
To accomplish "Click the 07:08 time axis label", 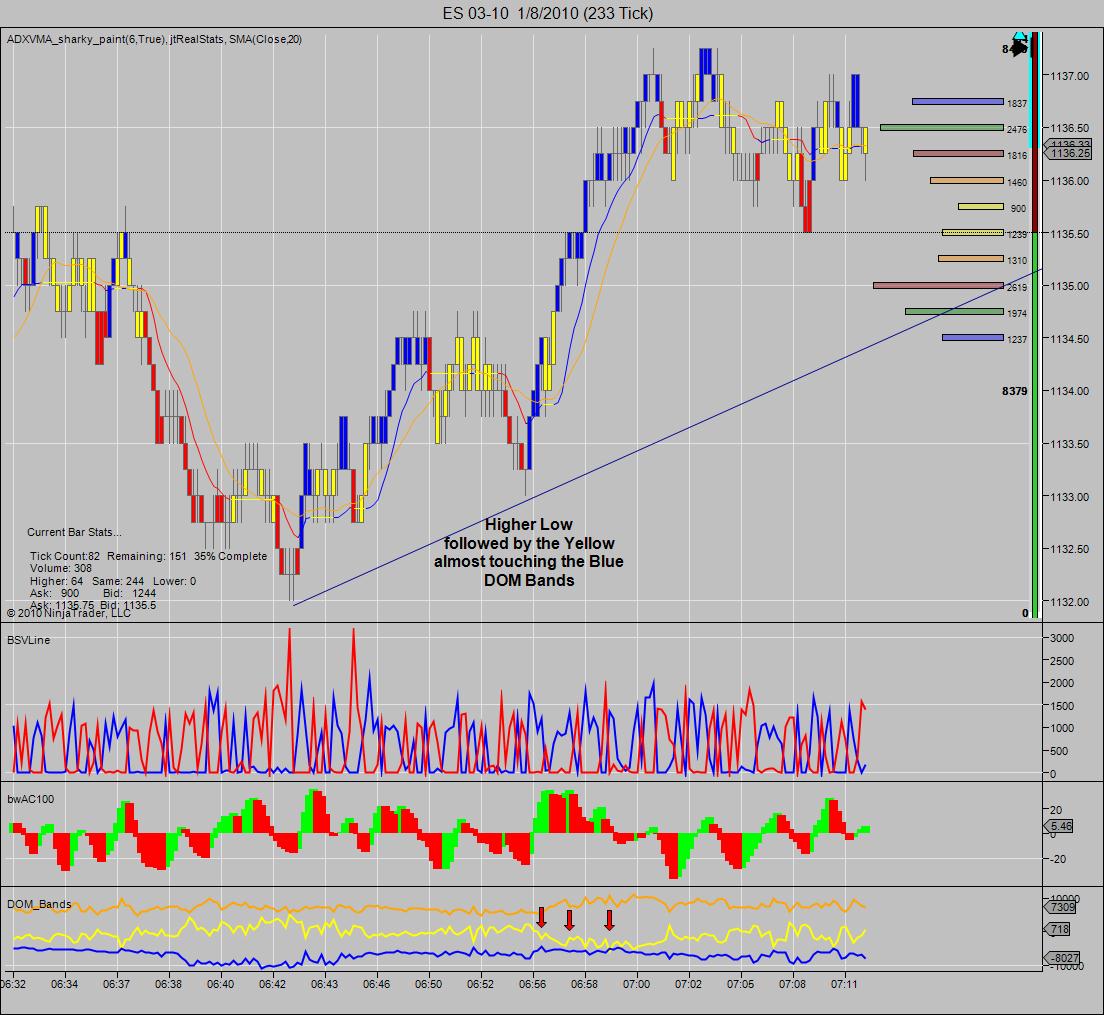I will pos(792,984).
